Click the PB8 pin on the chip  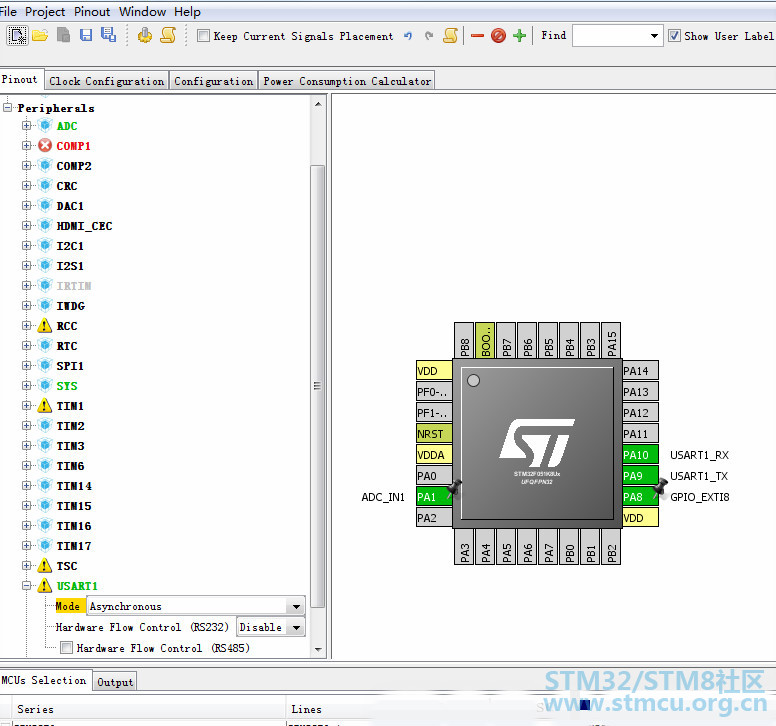tap(464, 340)
